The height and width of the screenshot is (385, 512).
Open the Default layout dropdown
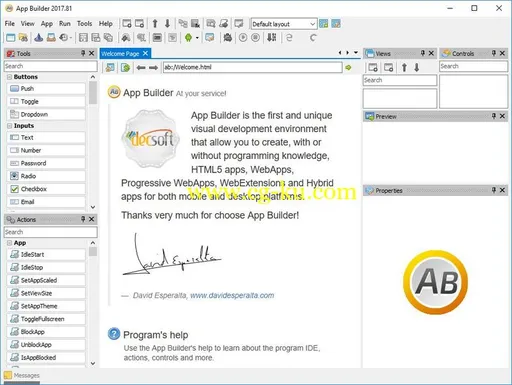click(x=283, y=24)
